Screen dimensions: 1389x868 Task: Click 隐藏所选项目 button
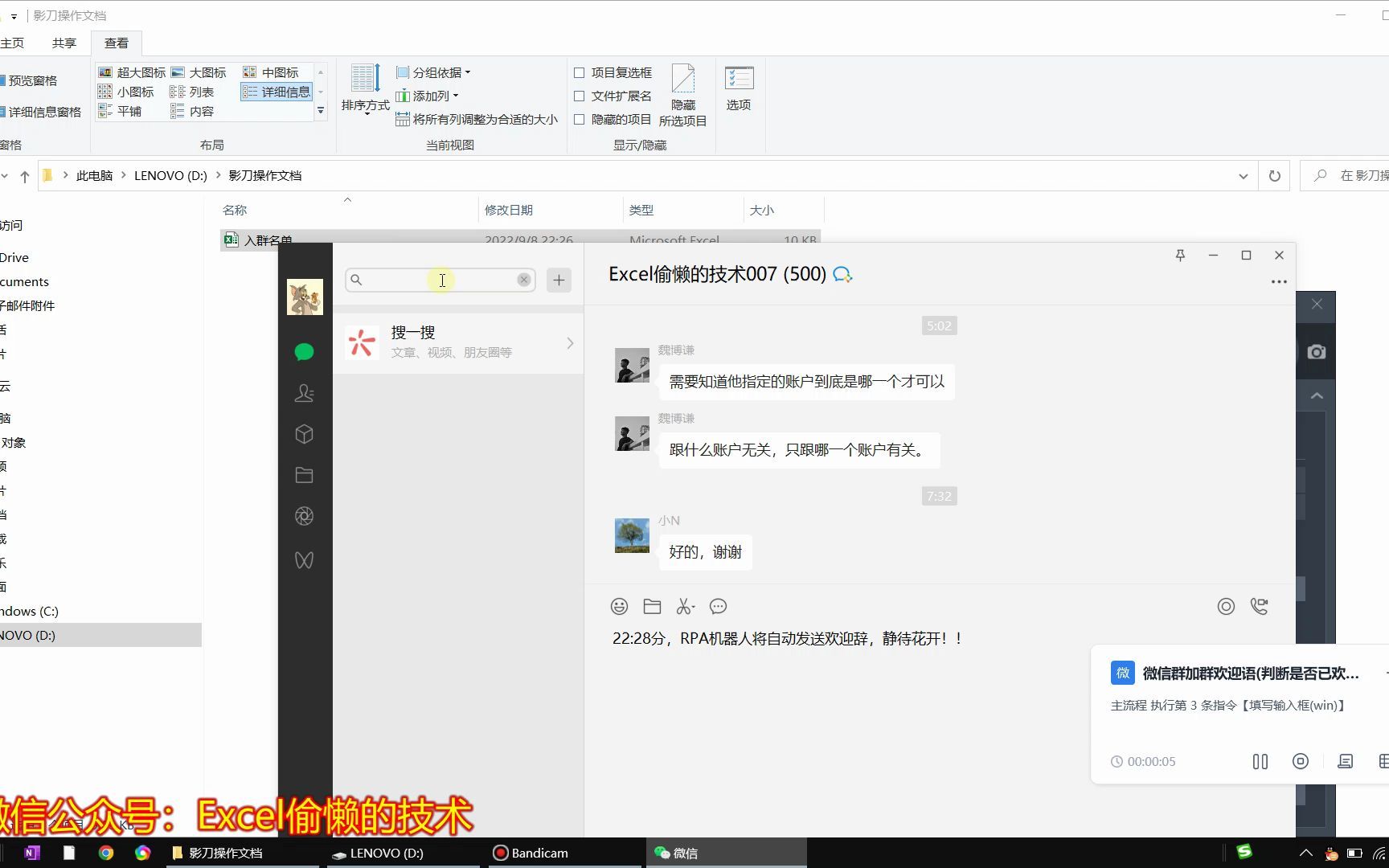coord(682,95)
